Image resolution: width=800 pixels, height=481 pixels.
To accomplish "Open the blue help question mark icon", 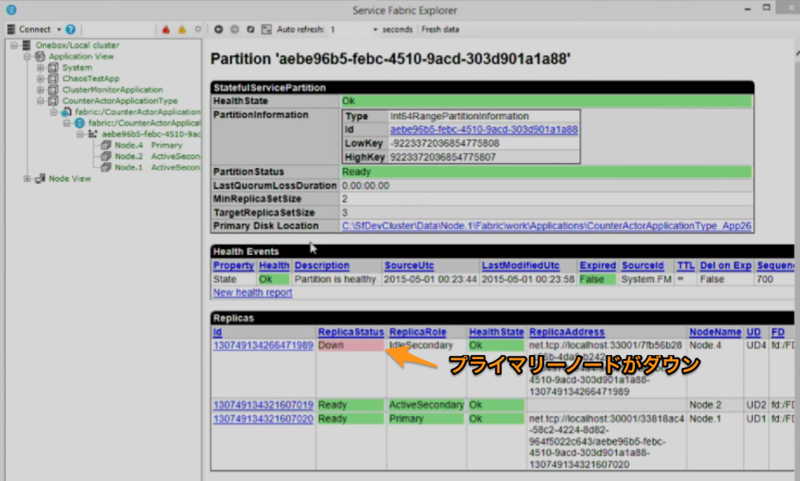I will point(70,29).
